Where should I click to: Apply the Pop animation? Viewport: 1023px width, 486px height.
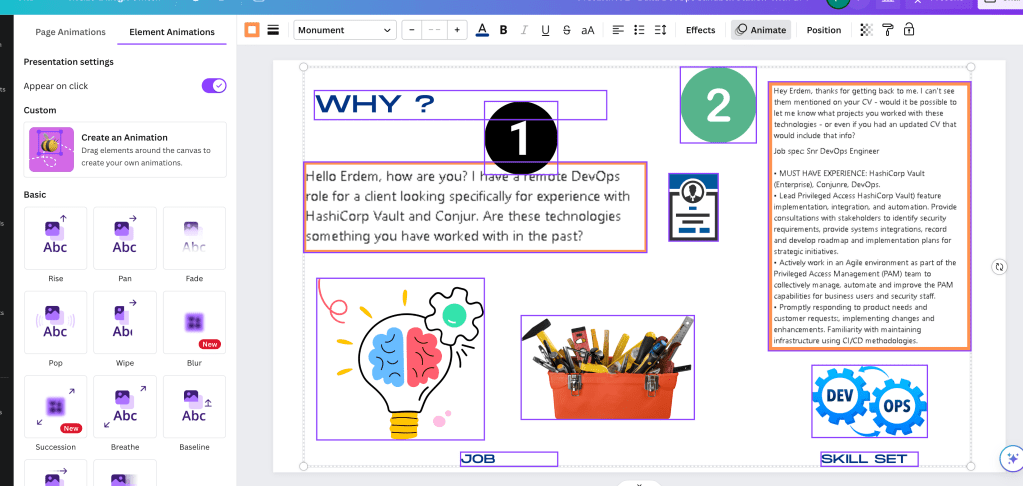click(x=55, y=322)
